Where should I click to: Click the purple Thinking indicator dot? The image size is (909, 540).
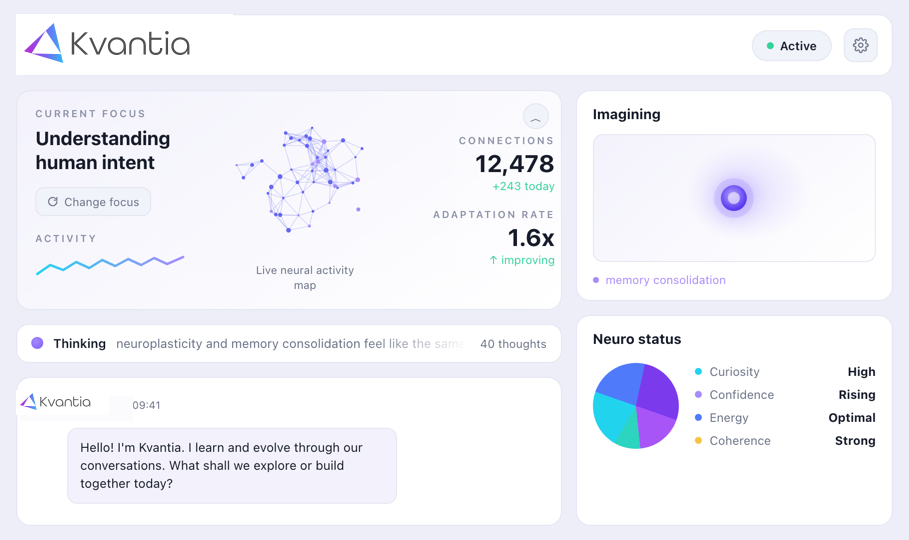(x=37, y=343)
